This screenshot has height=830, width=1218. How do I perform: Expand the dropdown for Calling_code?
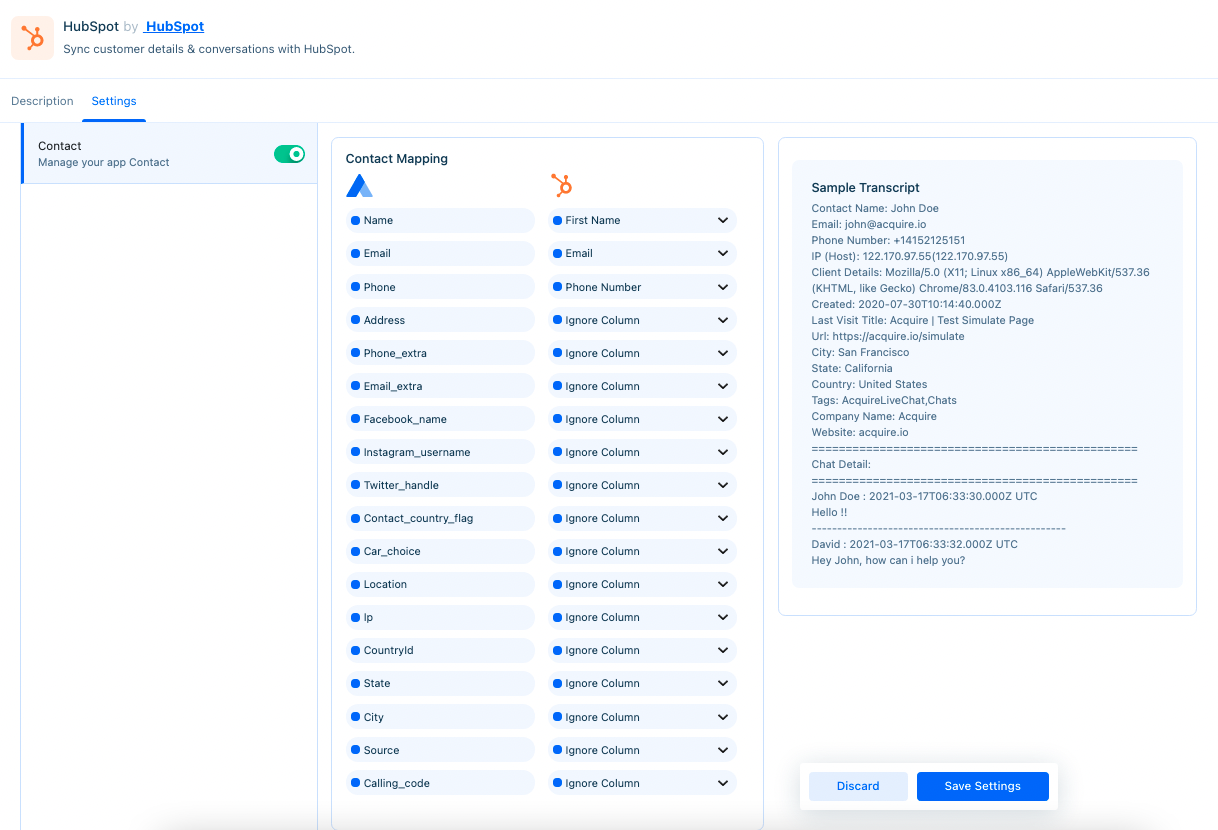point(642,783)
